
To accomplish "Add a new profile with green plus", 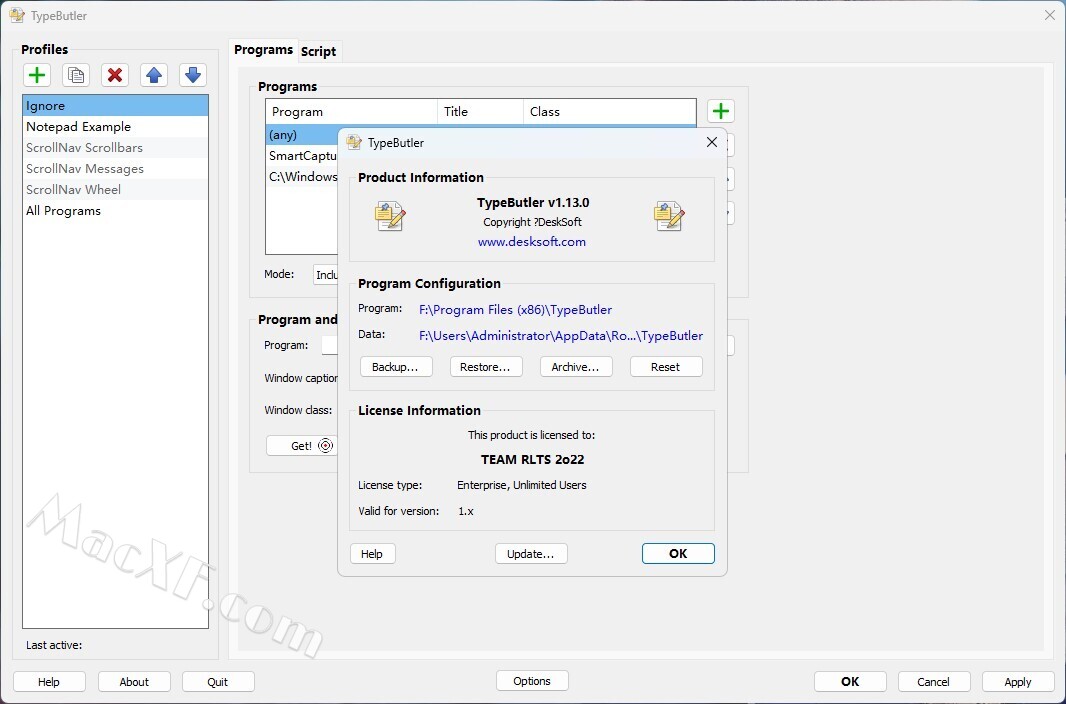I will click(37, 75).
